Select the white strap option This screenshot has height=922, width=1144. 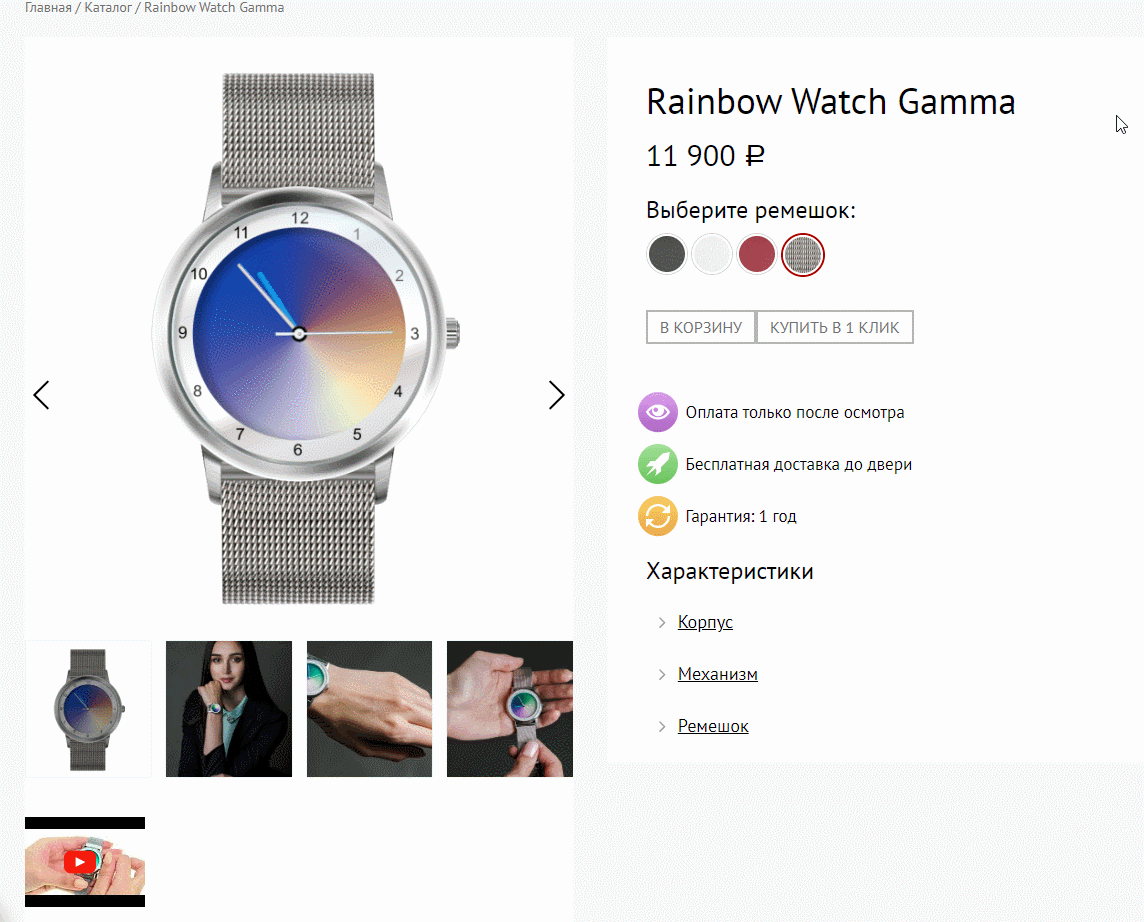pyautogui.click(x=711, y=254)
